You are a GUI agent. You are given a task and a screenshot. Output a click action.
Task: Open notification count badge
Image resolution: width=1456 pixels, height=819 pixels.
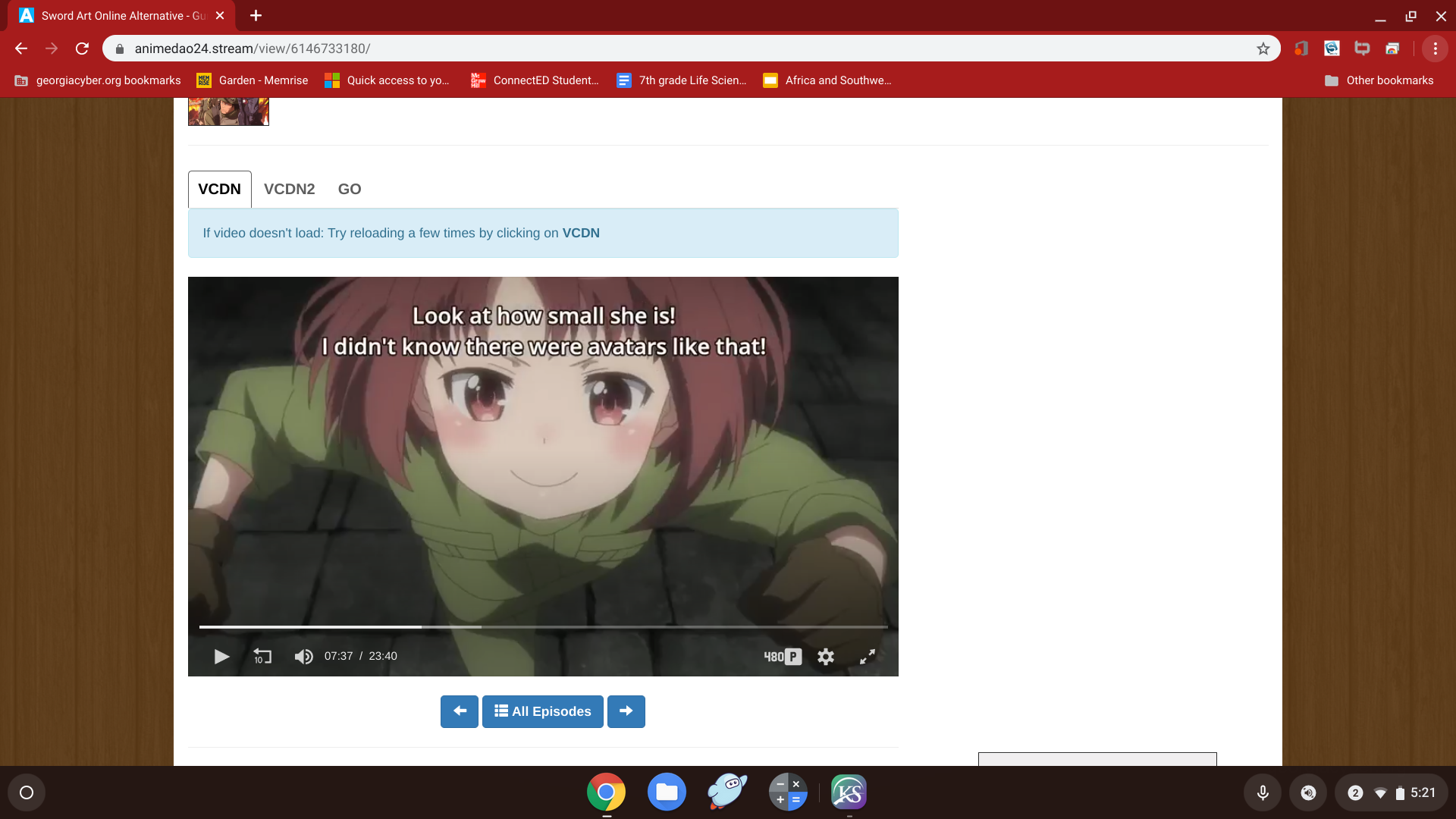[x=1355, y=792]
